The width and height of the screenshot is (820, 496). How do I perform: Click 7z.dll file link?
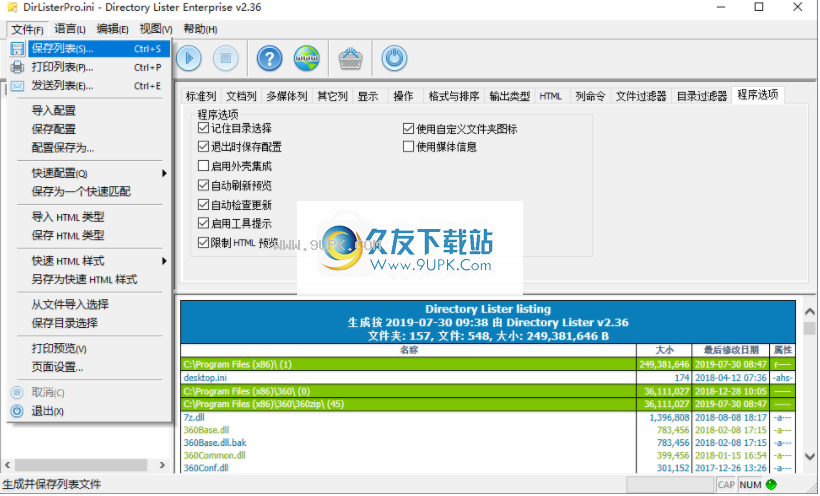193,418
